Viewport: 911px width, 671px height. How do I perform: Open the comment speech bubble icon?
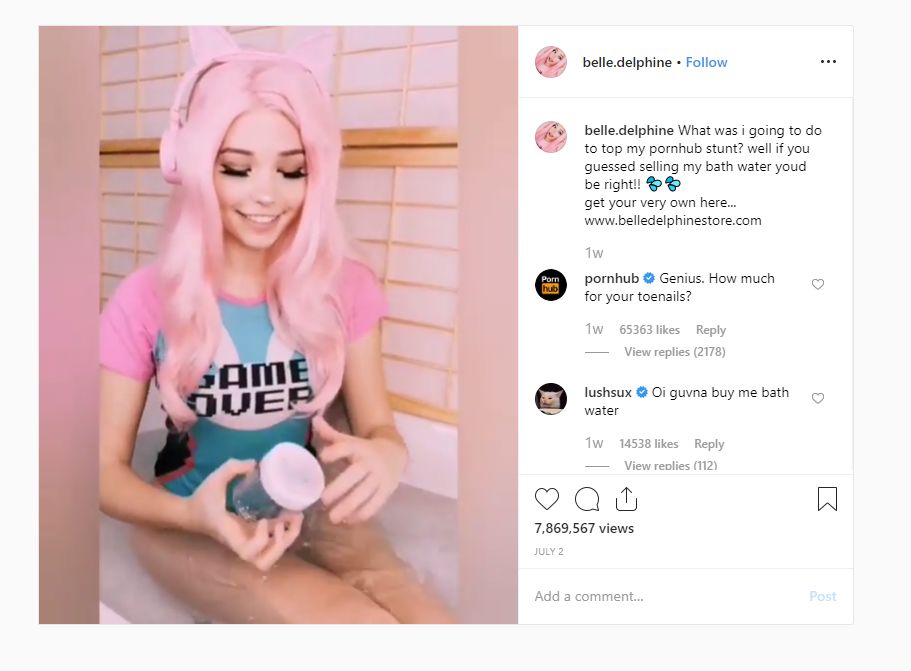tap(587, 499)
